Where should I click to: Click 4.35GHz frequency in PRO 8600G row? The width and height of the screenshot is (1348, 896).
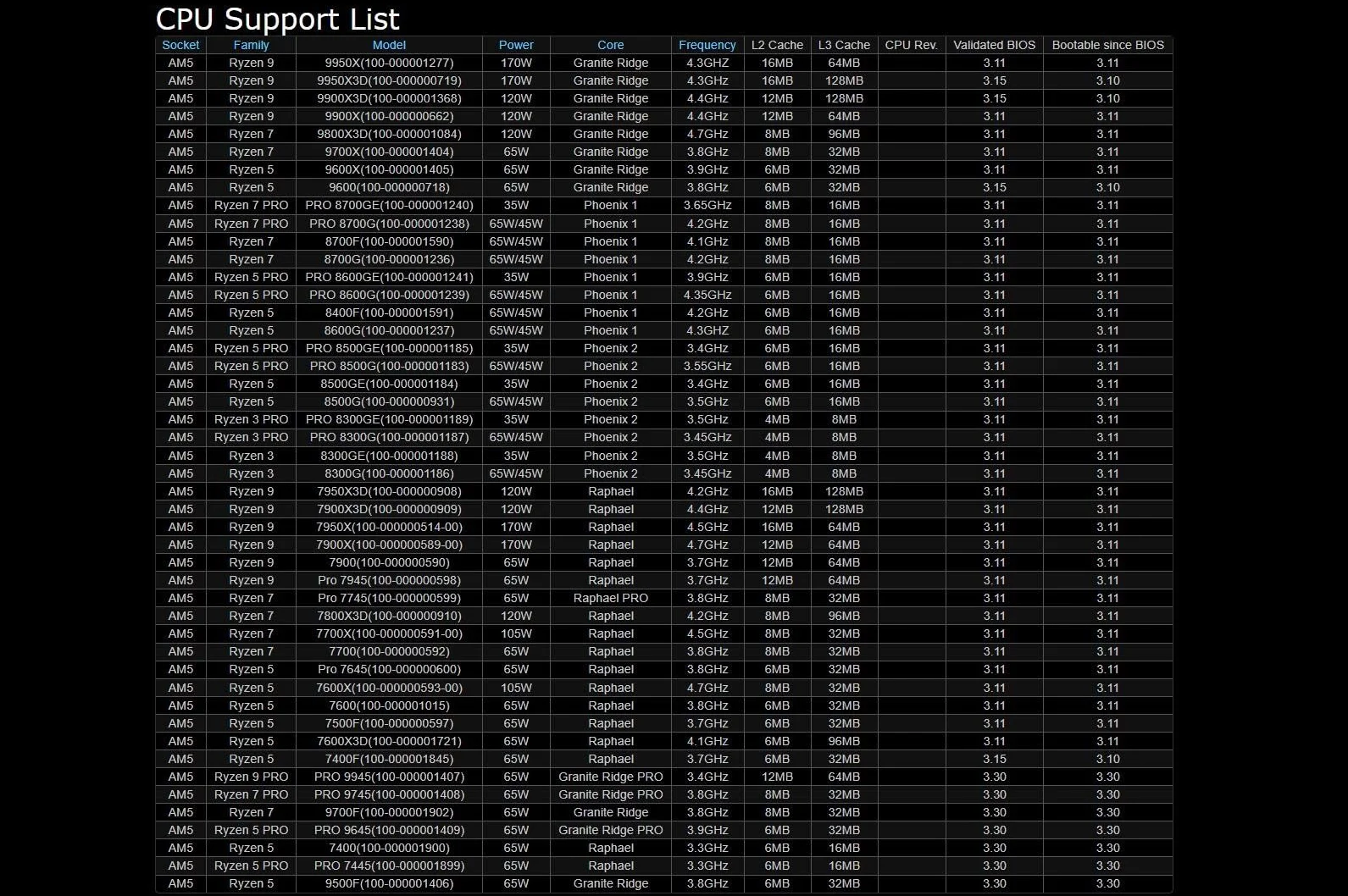point(707,295)
